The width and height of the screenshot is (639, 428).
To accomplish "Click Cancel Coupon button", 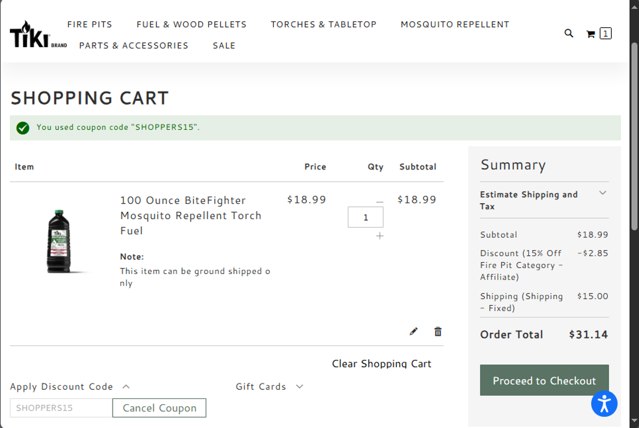I will (x=159, y=408).
